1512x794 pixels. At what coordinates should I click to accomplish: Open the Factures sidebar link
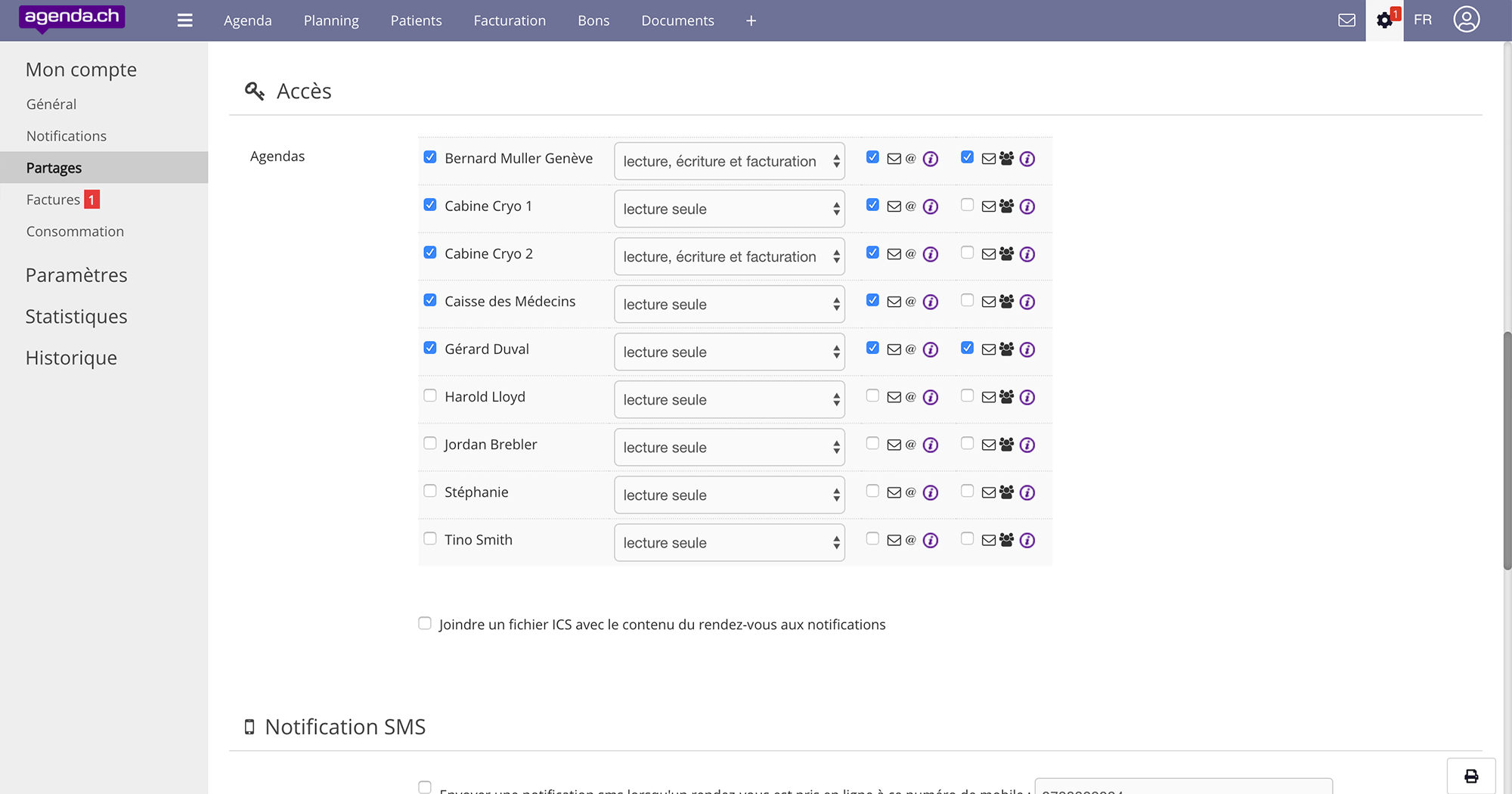53,200
